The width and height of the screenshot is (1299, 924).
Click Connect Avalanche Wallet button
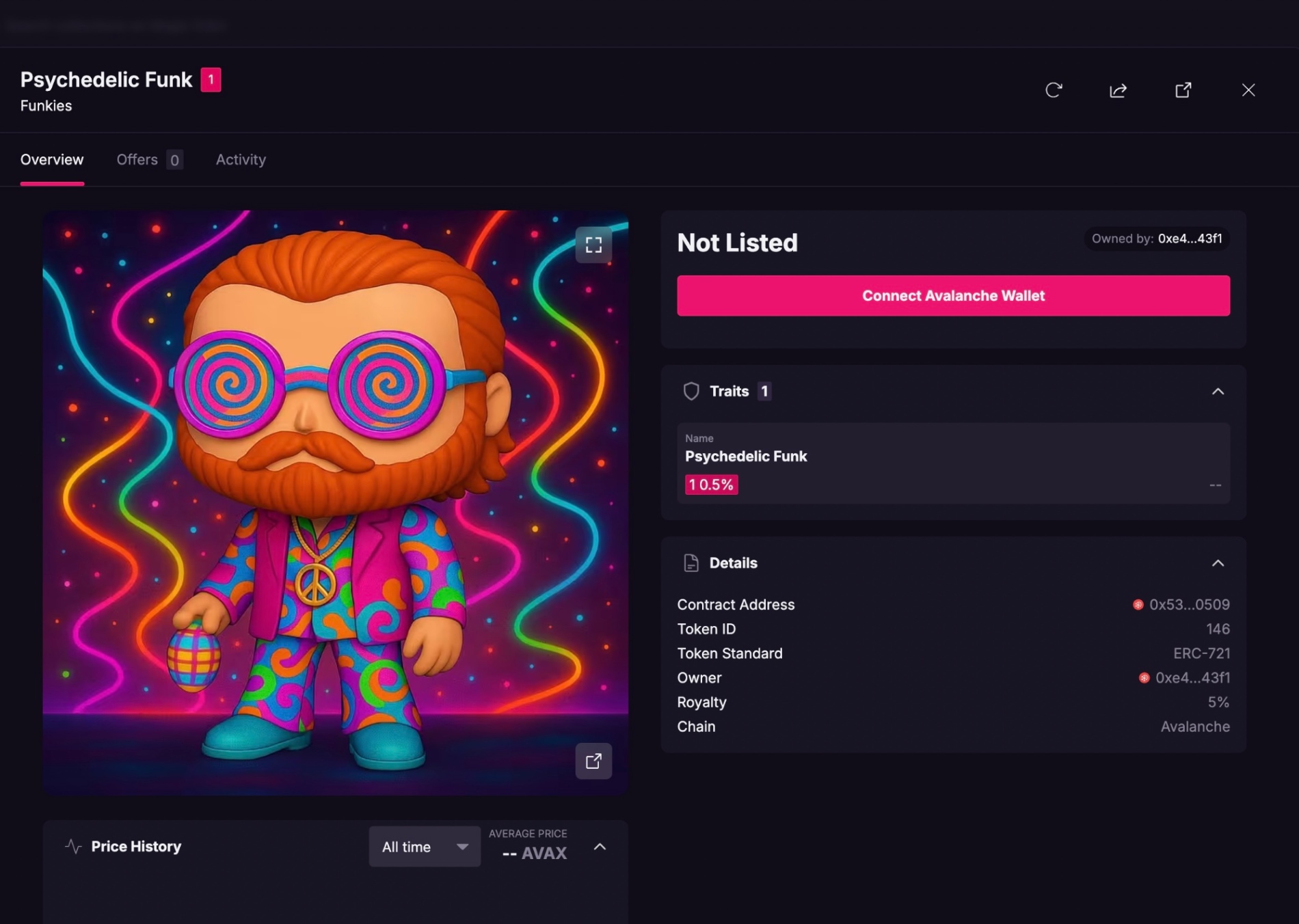(x=953, y=296)
